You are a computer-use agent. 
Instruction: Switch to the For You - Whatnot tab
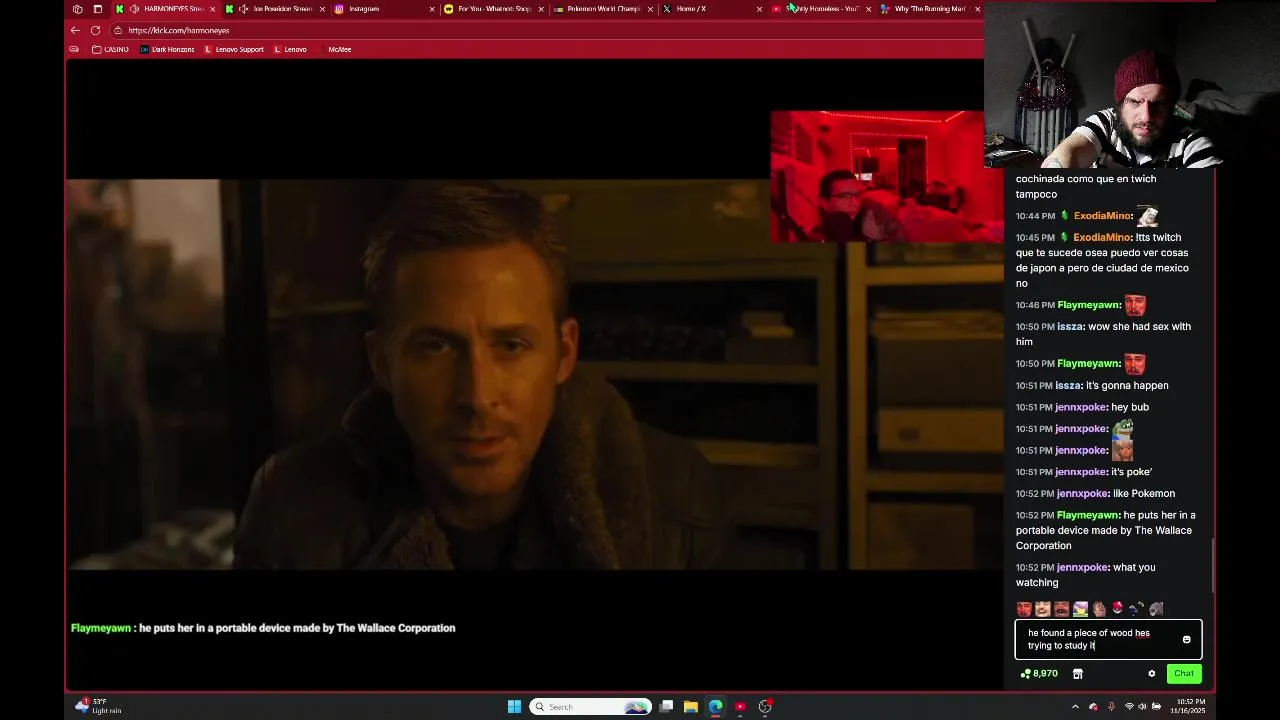click(x=494, y=9)
